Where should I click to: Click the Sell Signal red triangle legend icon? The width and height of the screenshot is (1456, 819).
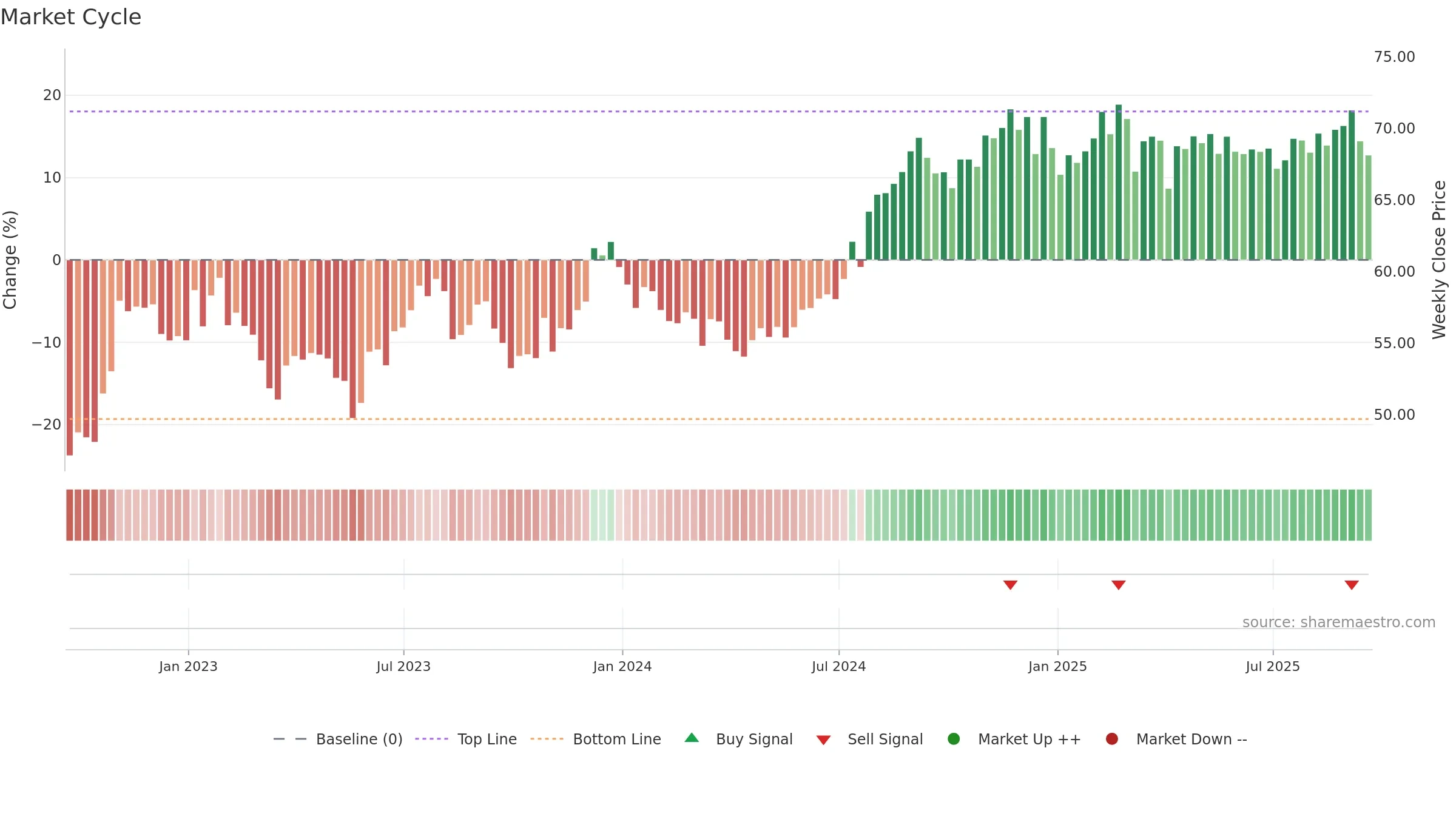pyautogui.click(x=823, y=740)
